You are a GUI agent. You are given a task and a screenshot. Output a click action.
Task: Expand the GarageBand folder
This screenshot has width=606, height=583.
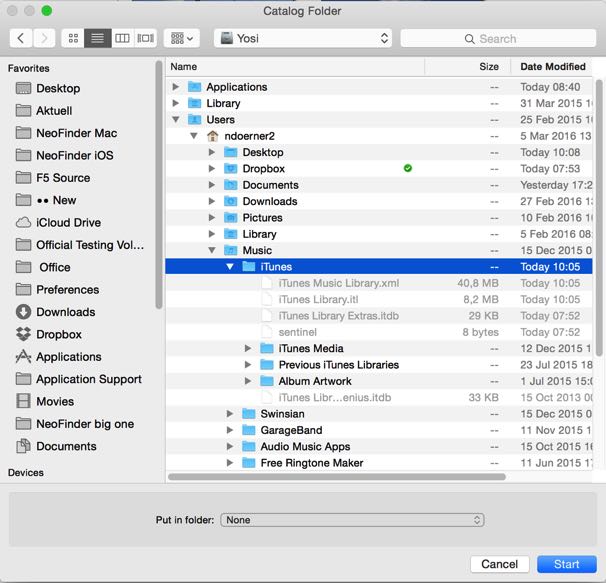[x=230, y=430]
